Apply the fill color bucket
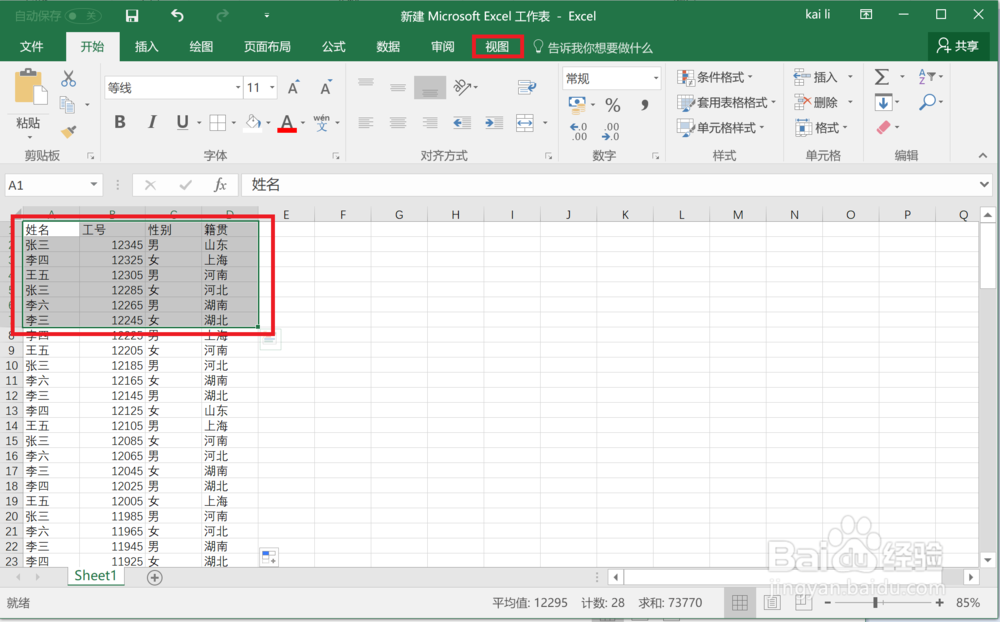The width and height of the screenshot is (1000, 622). tap(253, 122)
